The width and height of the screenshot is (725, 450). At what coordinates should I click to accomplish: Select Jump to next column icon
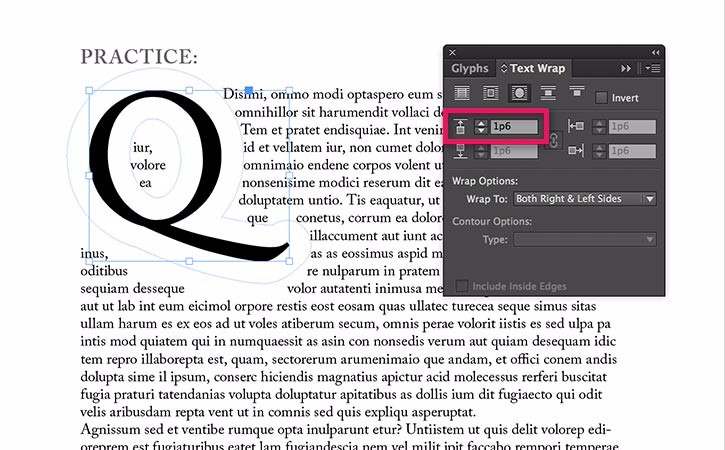click(x=577, y=92)
